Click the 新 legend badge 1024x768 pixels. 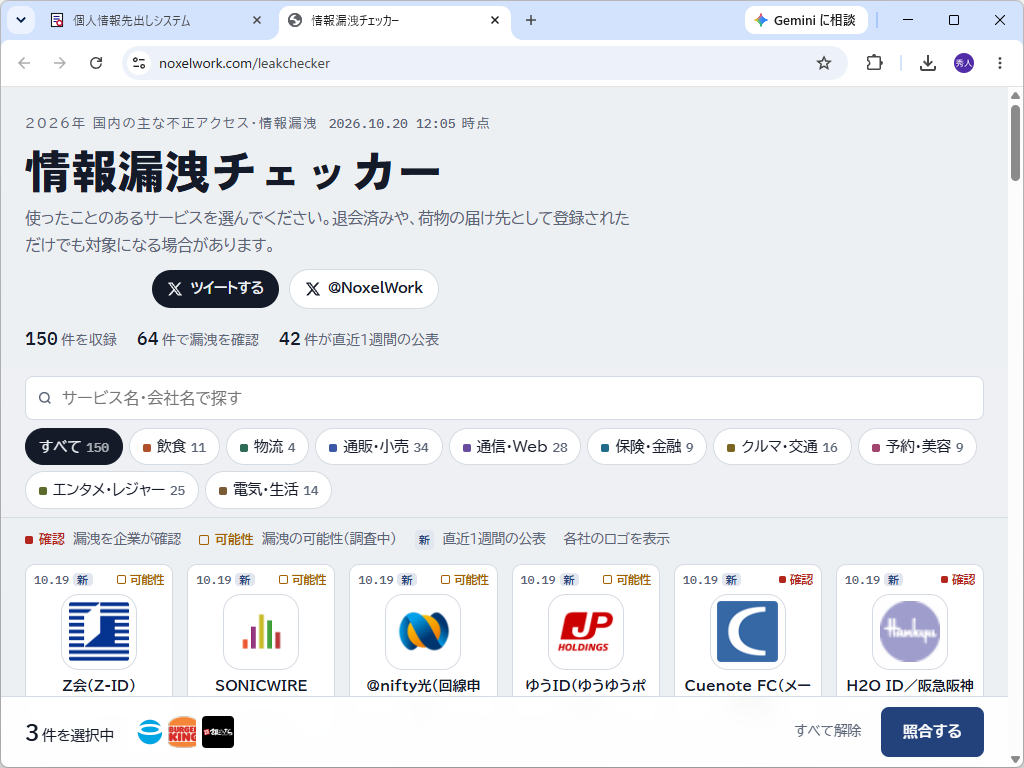click(x=424, y=540)
